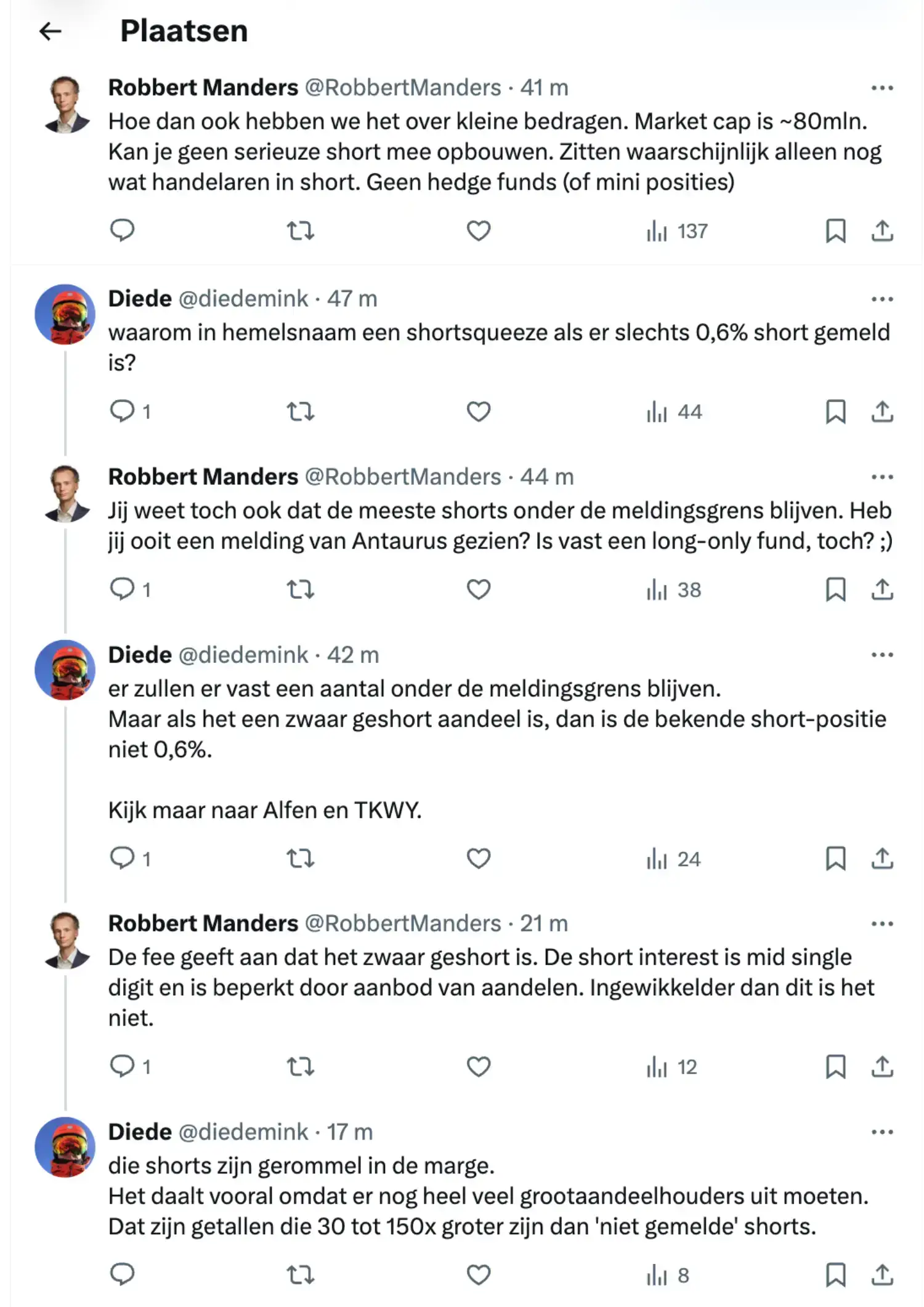Screen dimensions: 924x1307
Task: Open more options on Robbert's 41 m post
Action: pos(882,88)
